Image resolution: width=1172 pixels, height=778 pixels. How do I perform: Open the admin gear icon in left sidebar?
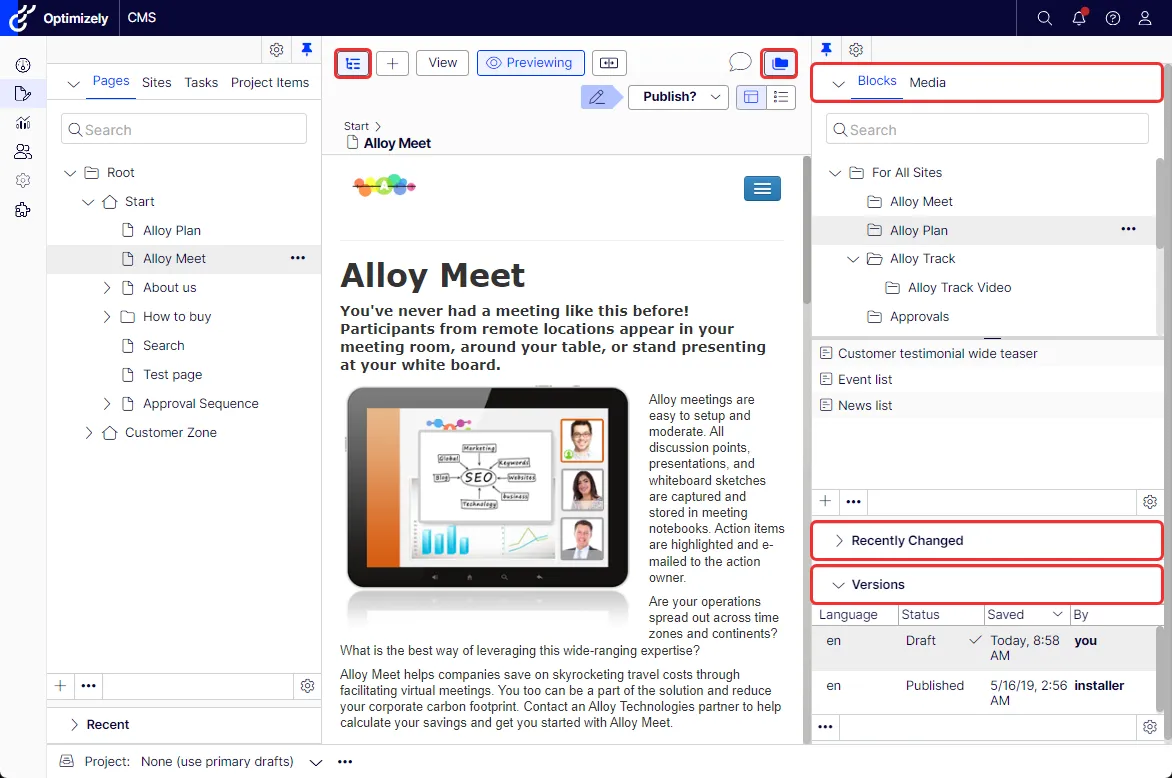click(x=23, y=181)
